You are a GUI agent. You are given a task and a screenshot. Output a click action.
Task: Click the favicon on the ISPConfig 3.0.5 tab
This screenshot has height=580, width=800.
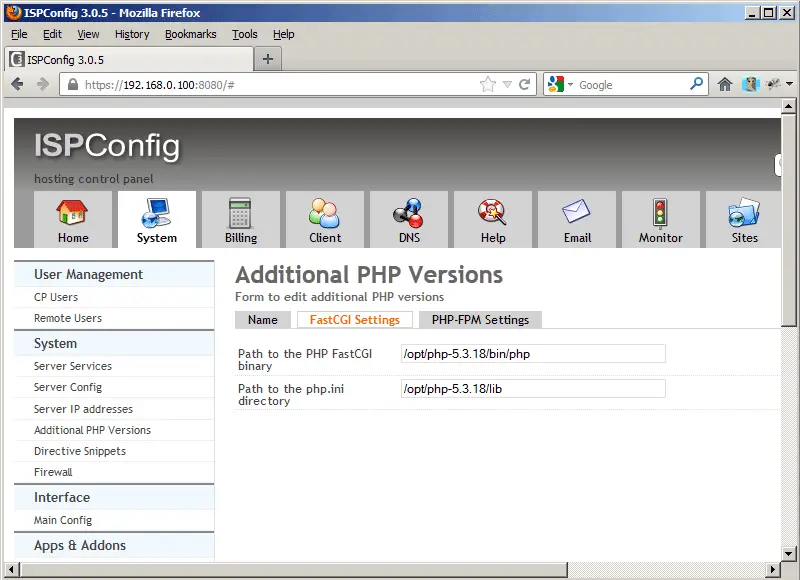coord(17,59)
